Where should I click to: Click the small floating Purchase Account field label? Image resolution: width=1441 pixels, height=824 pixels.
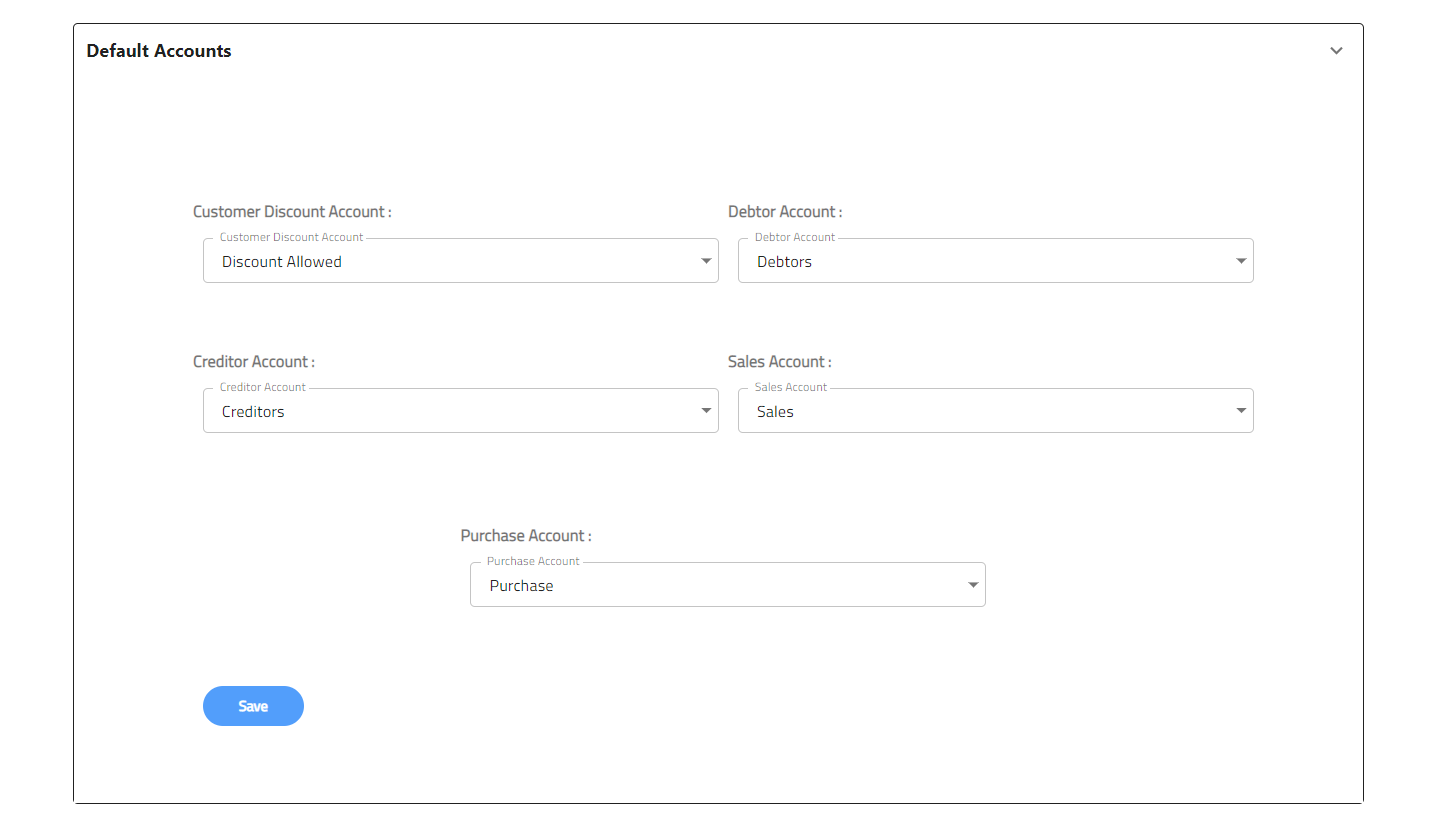click(533, 562)
